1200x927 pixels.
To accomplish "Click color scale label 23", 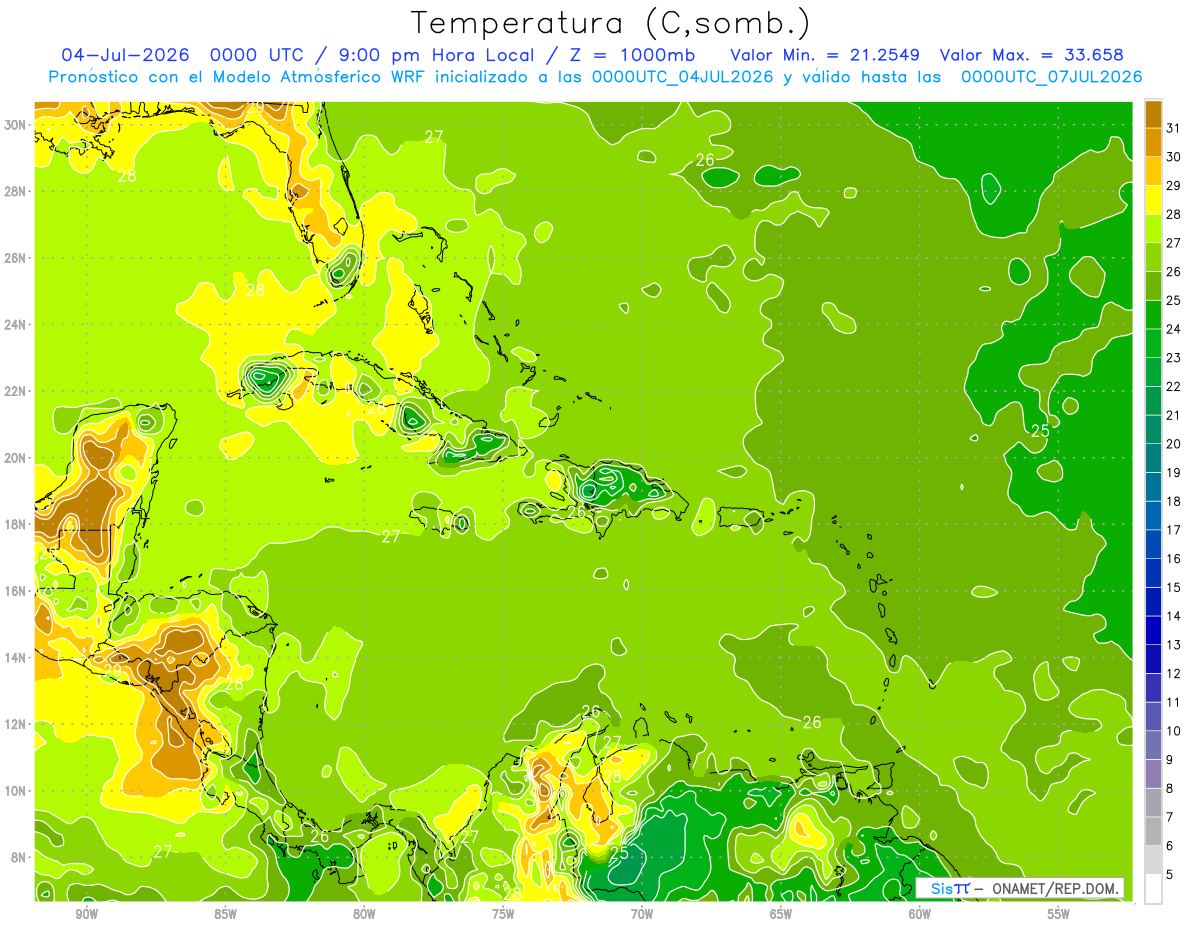I will (x=1174, y=357).
